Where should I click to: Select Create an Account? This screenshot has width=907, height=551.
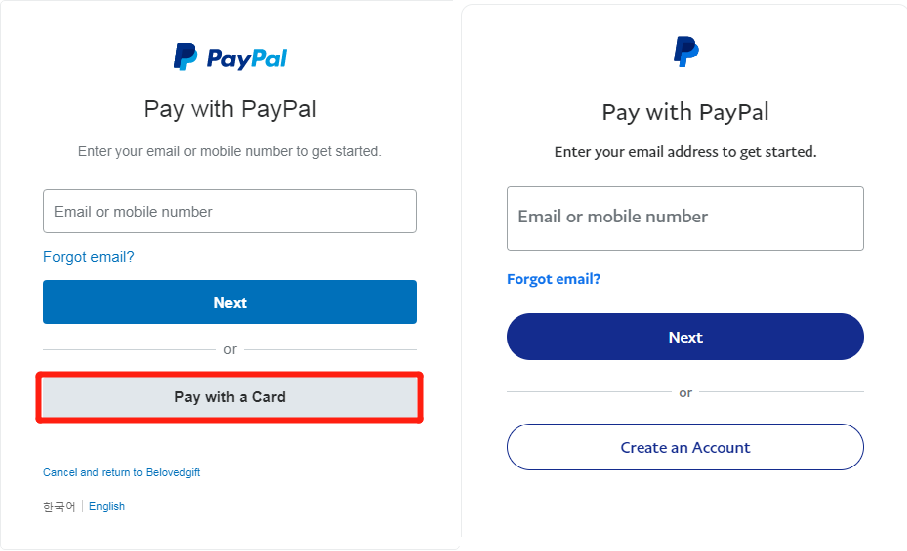click(685, 447)
